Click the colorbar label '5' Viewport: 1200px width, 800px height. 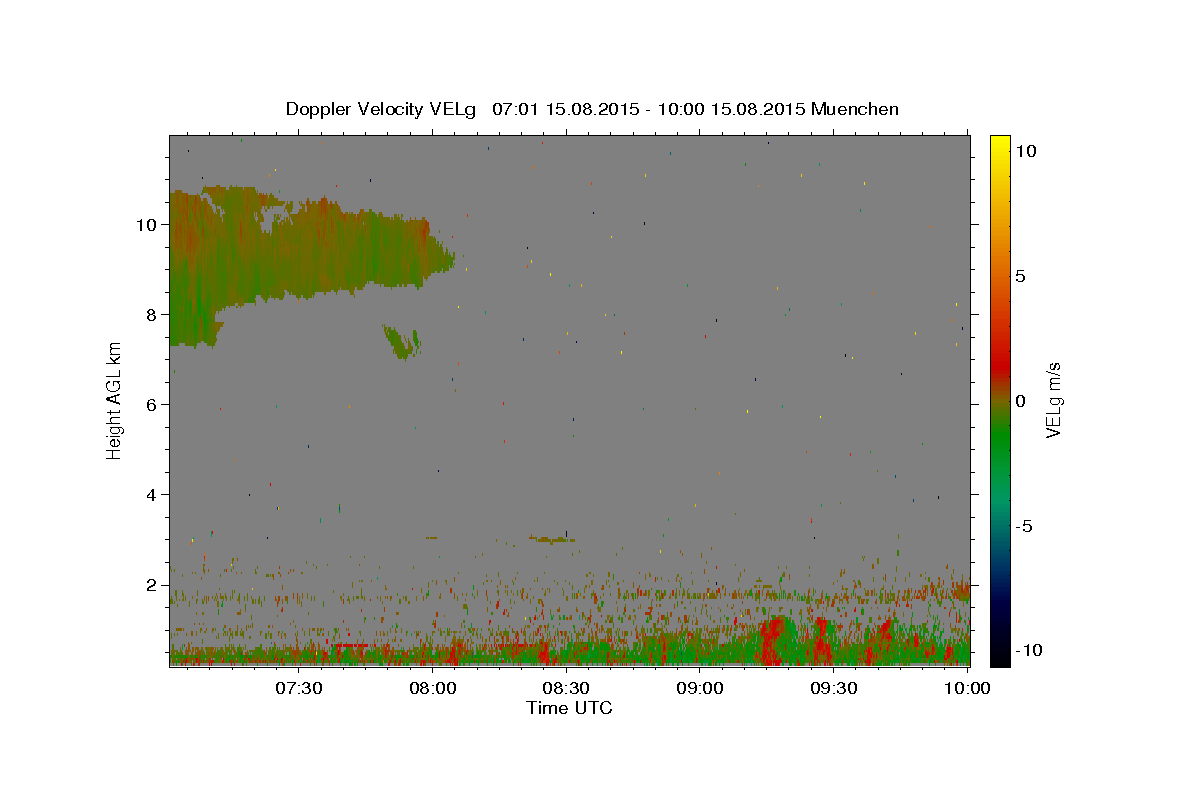point(1021,276)
